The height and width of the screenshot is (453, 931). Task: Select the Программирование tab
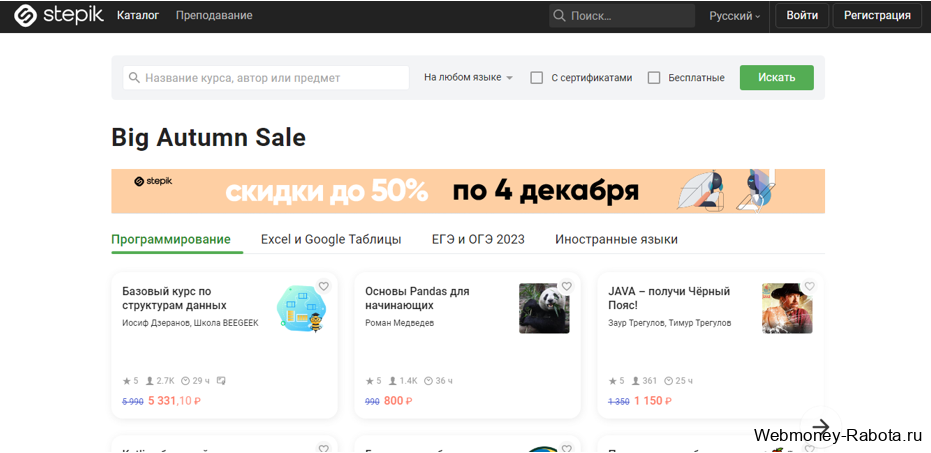click(171, 239)
